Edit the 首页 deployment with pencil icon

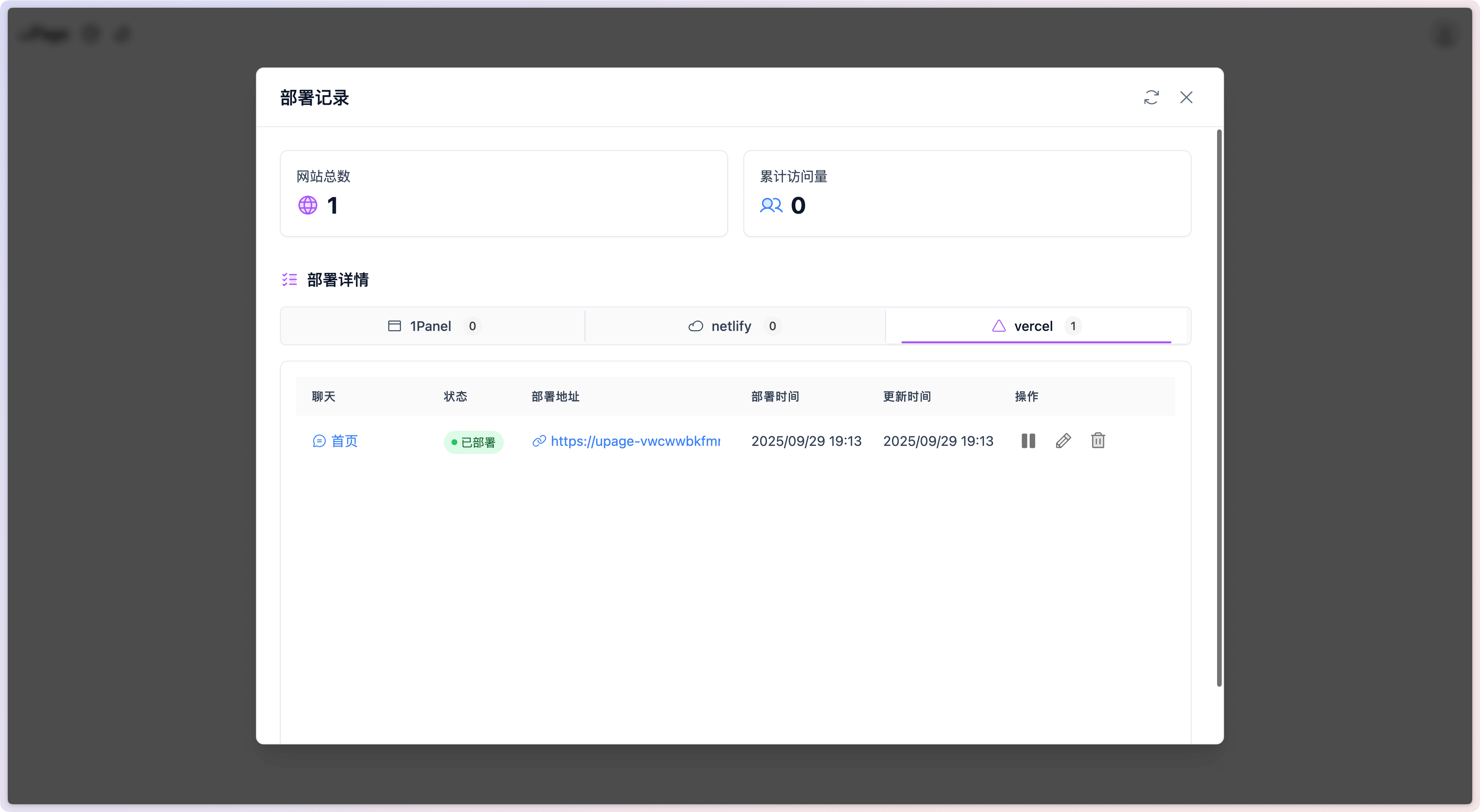click(x=1063, y=440)
